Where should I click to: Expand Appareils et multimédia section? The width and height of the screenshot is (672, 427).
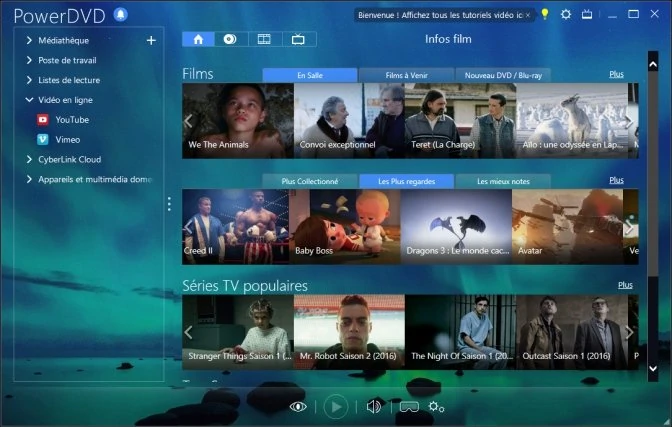pyautogui.click(x=29, y=179)
